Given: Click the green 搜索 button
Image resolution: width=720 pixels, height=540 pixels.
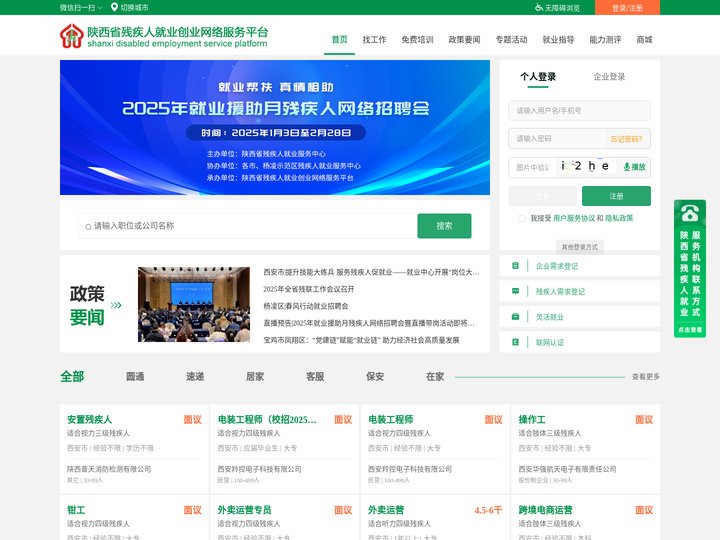Looking at the screenshot, I should coord(444,226).
